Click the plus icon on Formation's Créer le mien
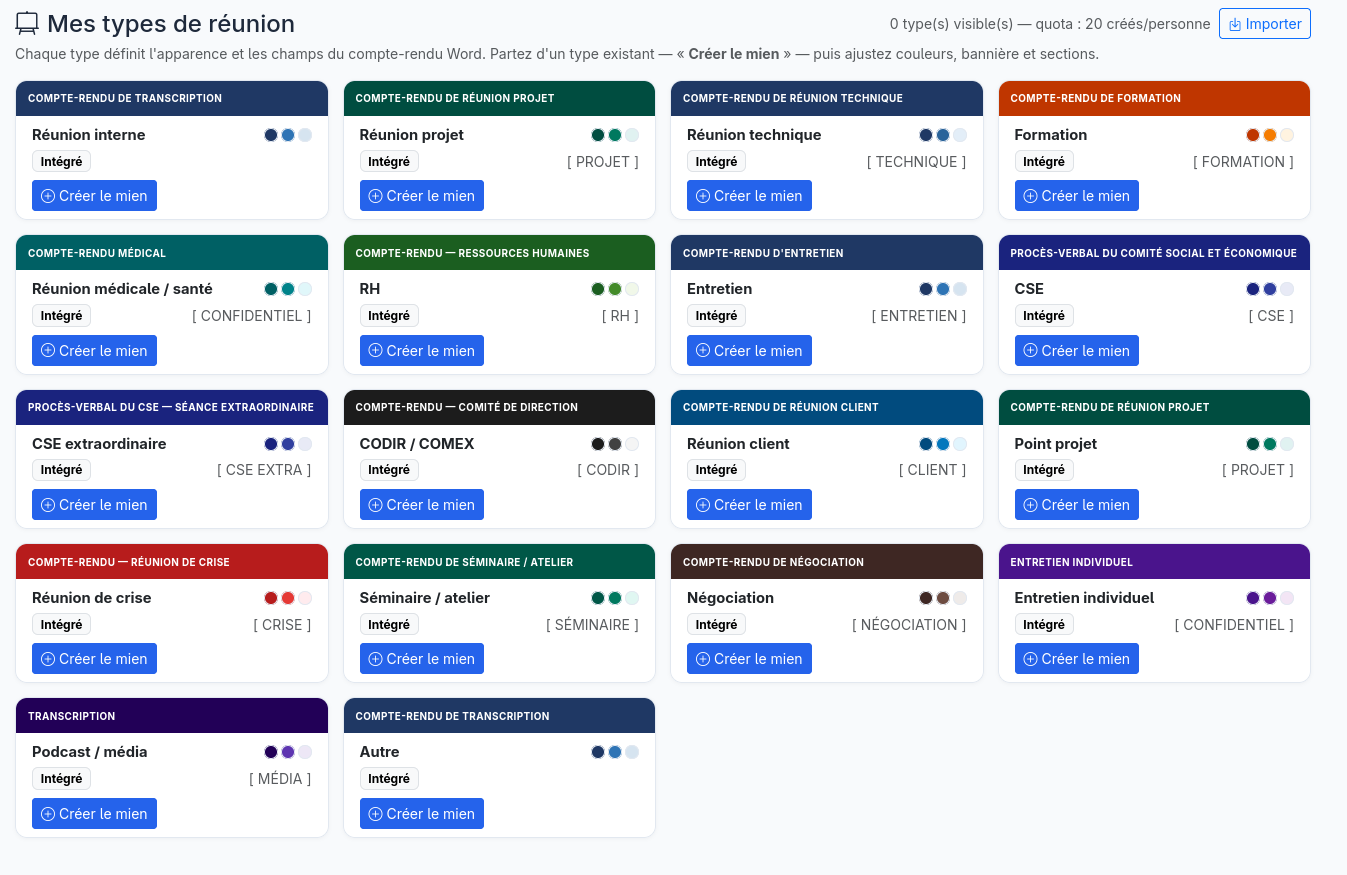The width and height of the screenshot is (1347, 875). (1030, 196)
